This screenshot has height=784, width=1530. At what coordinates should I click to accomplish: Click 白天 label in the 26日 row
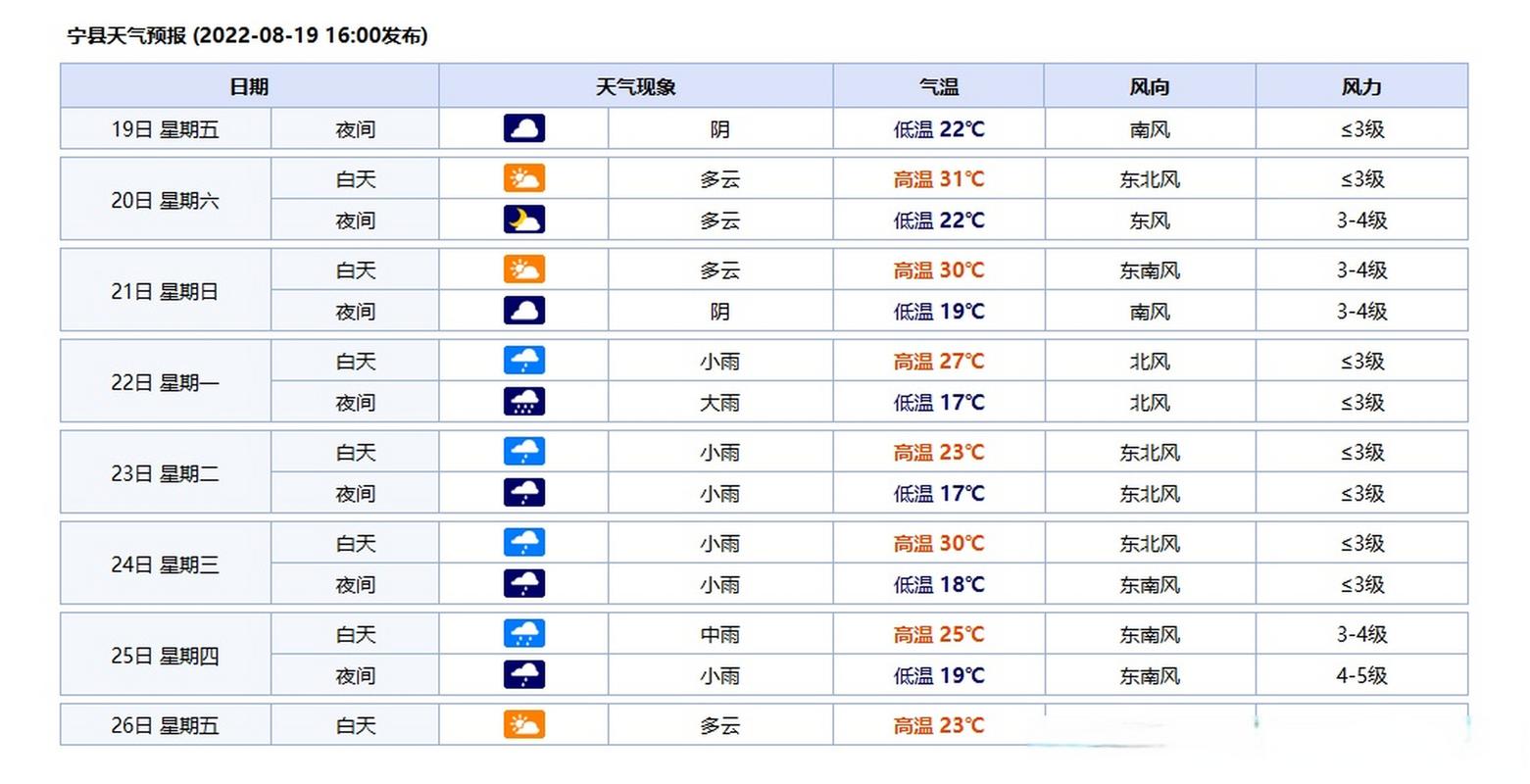[356, 725]
